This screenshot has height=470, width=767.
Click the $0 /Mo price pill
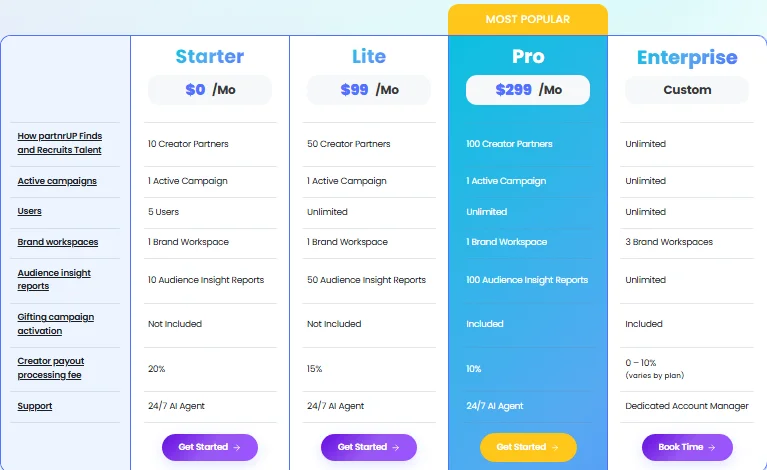(209, 90)
